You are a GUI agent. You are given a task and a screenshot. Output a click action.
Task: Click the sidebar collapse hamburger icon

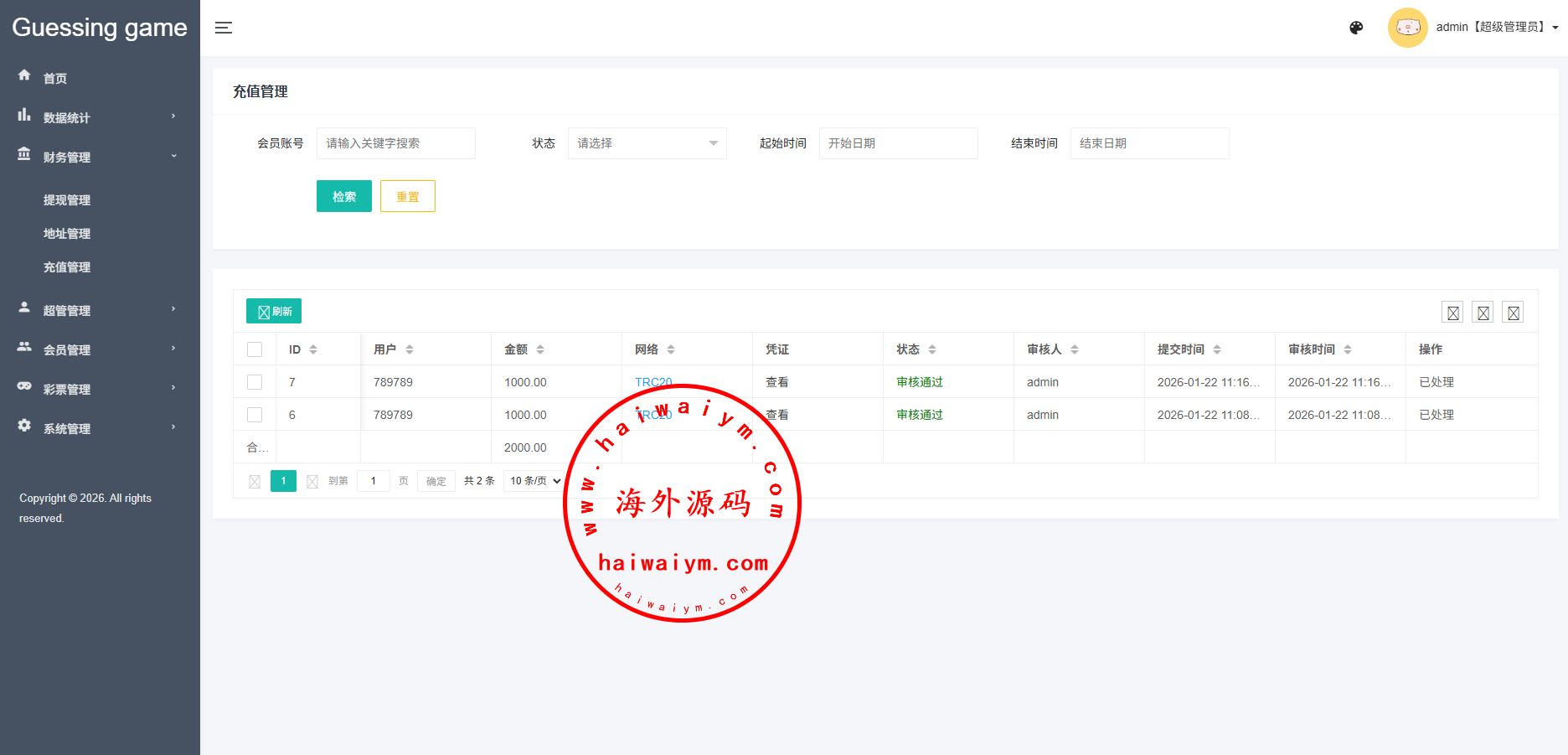(224, 28)
